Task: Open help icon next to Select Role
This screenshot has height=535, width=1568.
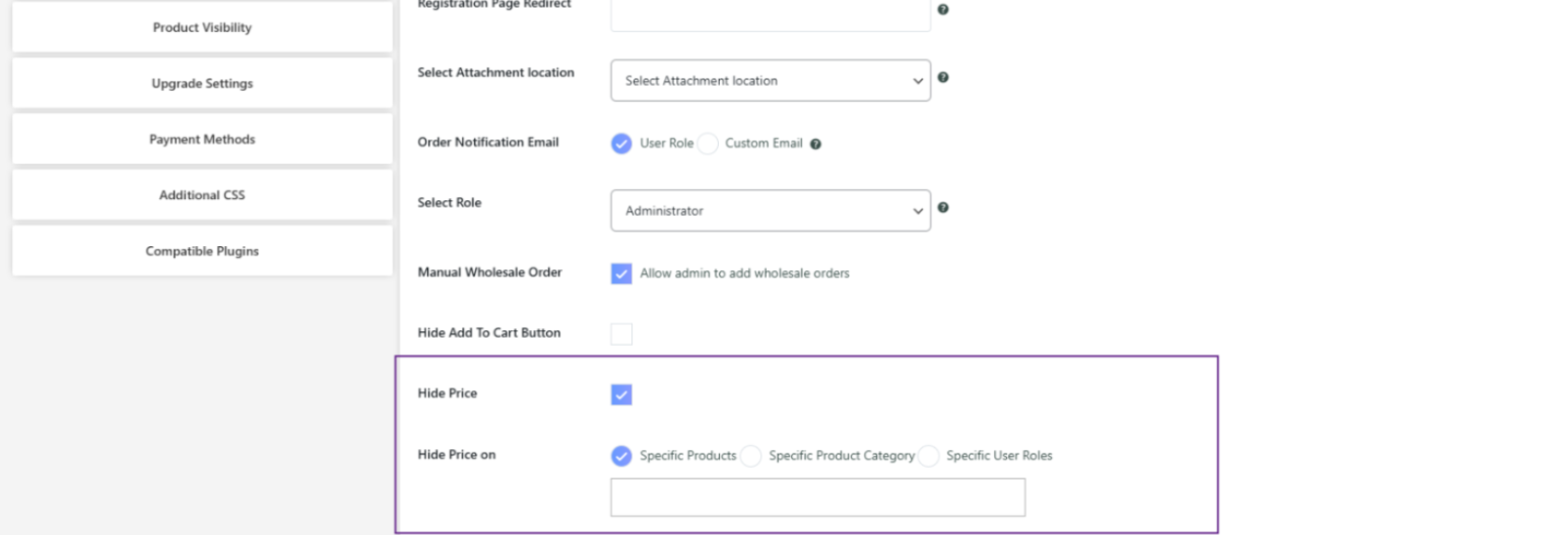Action: [x=942, y=208]
